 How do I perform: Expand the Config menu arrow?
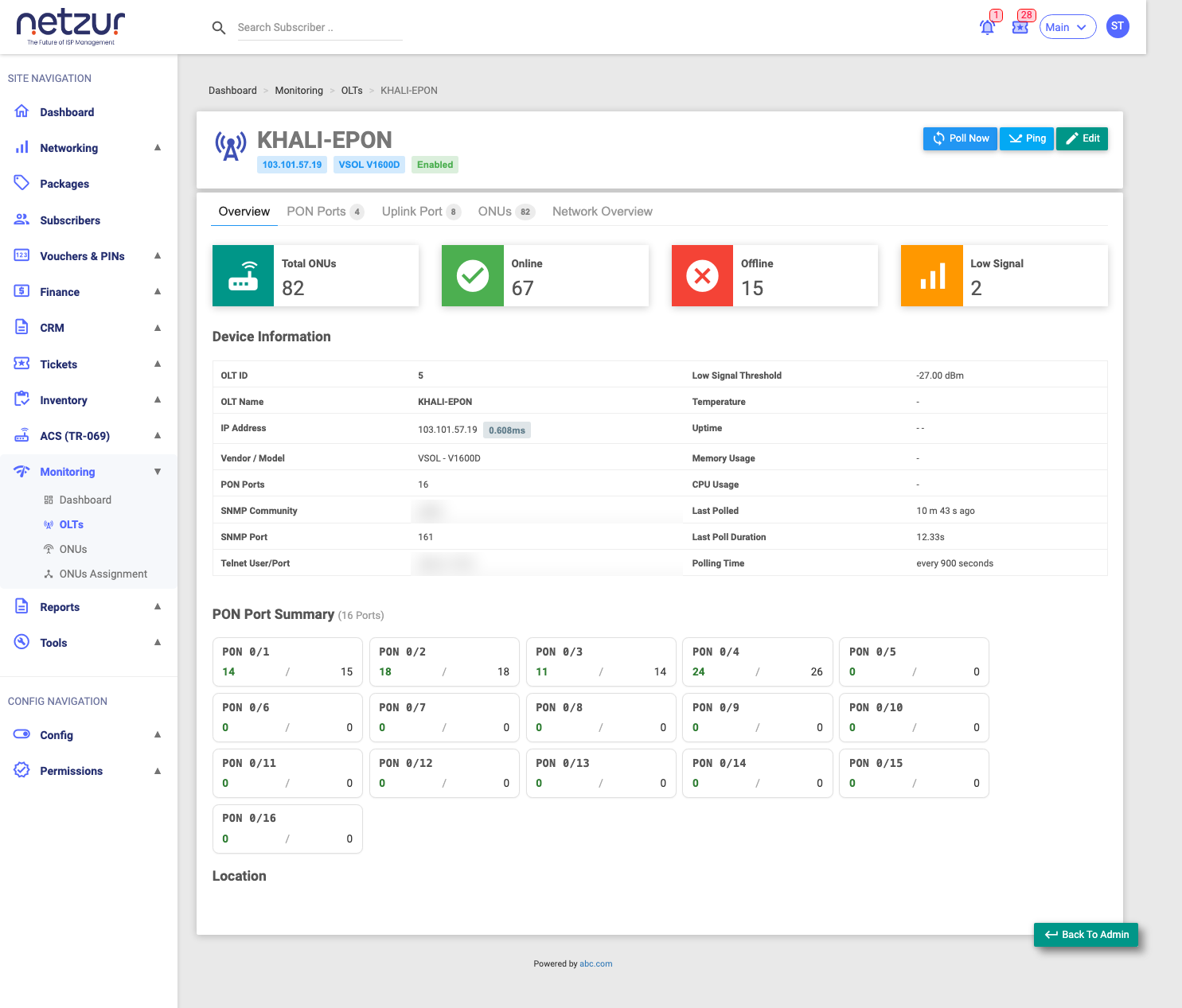158,734
